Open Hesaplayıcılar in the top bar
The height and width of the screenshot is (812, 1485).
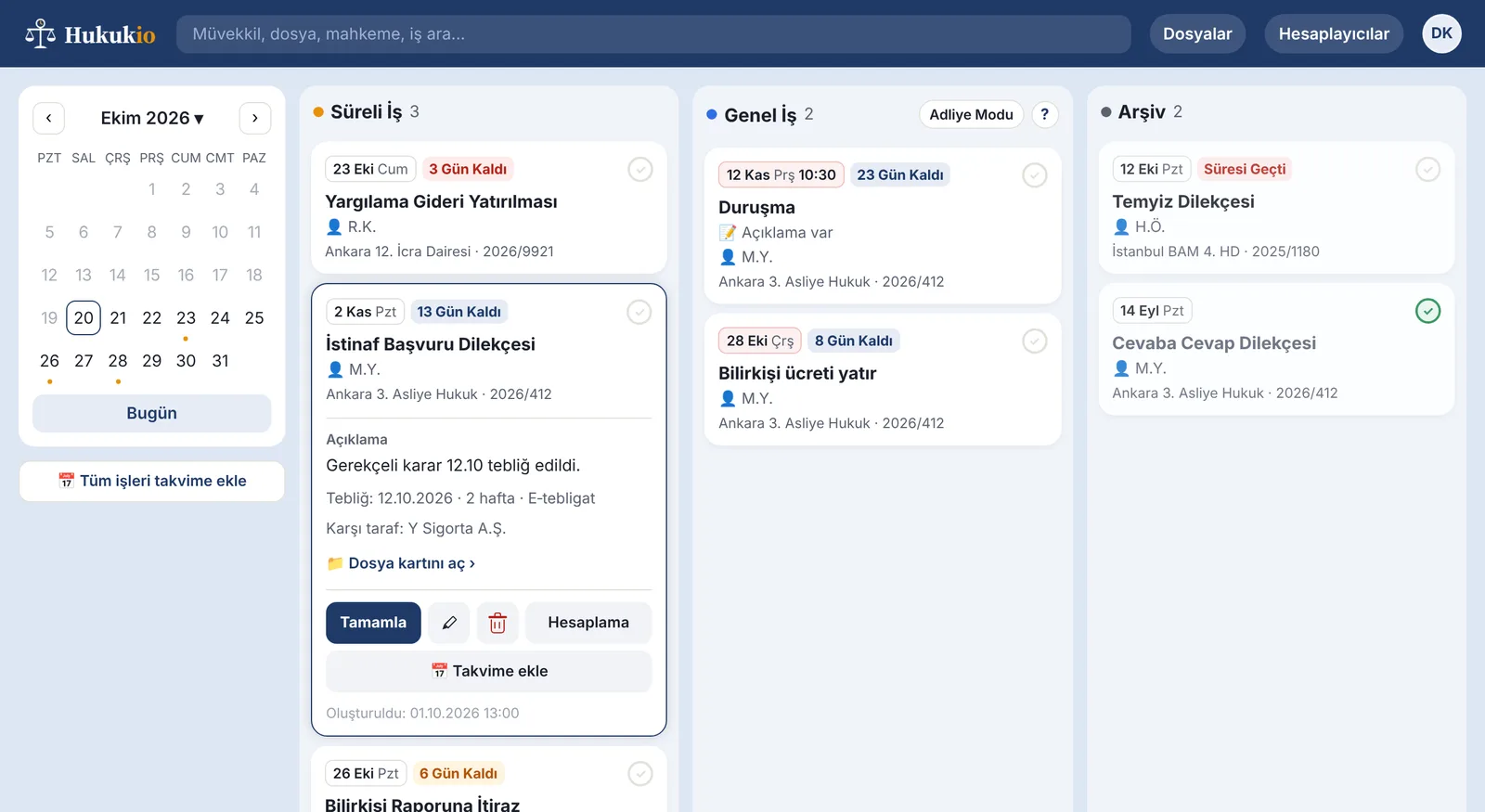[1334, 33]
